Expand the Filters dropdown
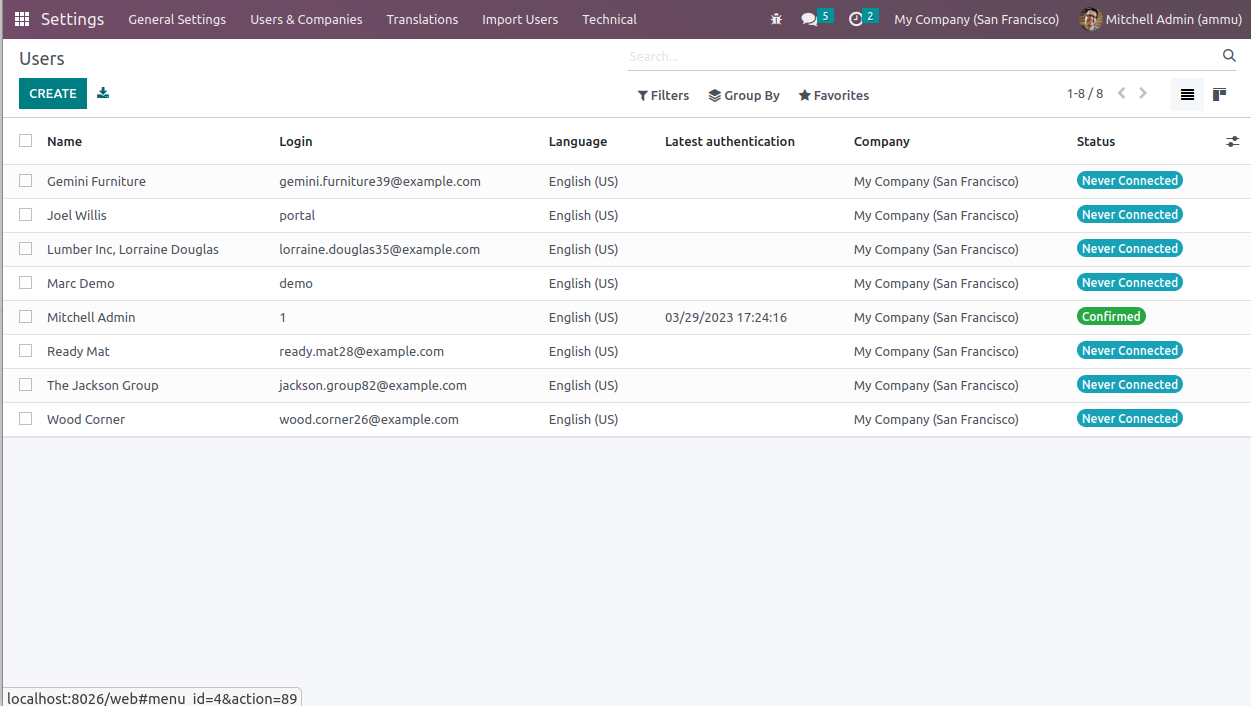Screen dimensions: 1251x706 [663, 96]
